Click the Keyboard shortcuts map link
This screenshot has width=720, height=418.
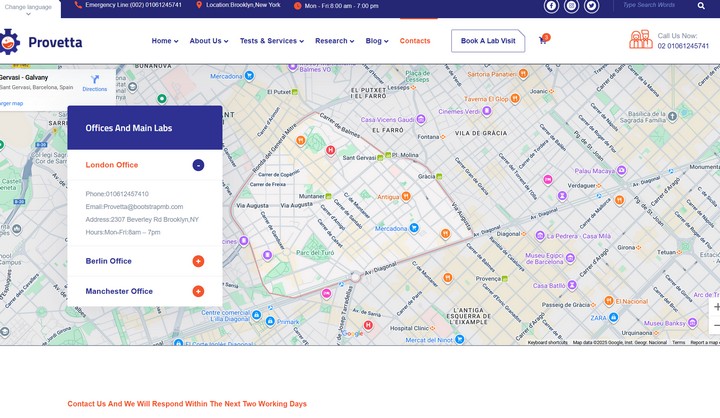pos(547,342)
